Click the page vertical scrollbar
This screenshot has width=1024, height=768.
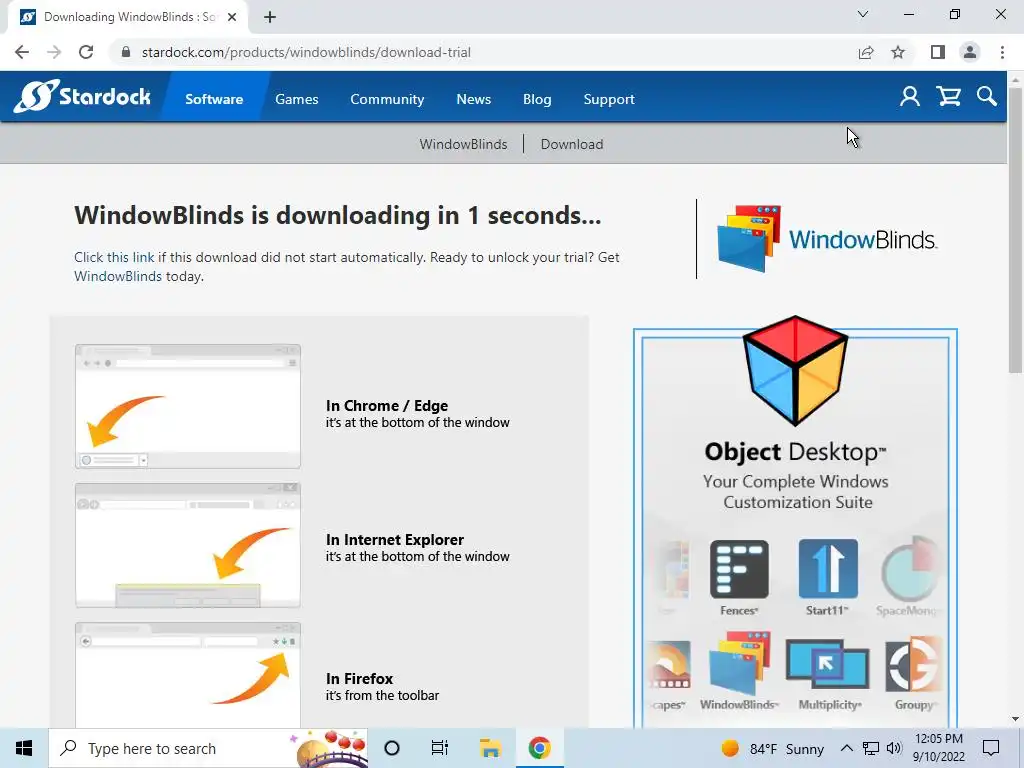(x=1015, y=229)
